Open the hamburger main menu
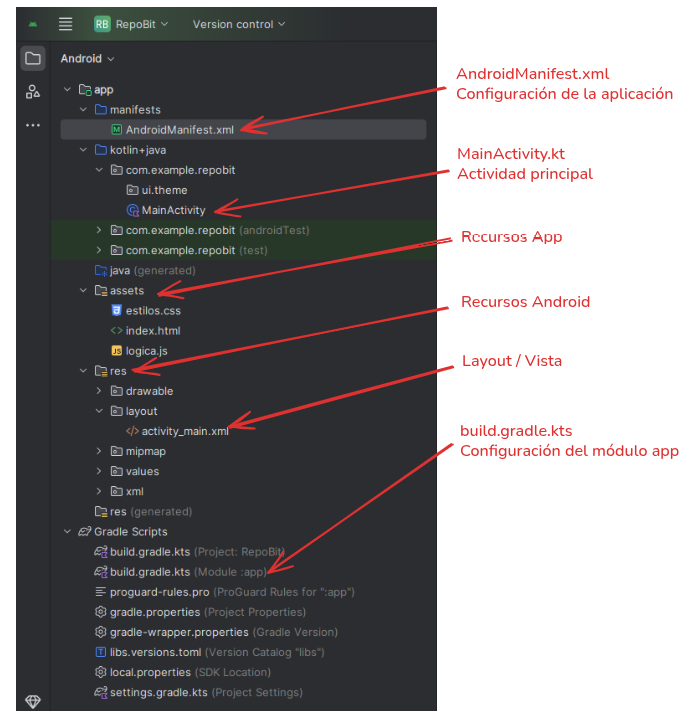Viewport: 698px width, 720px height. tap(66, 24)
